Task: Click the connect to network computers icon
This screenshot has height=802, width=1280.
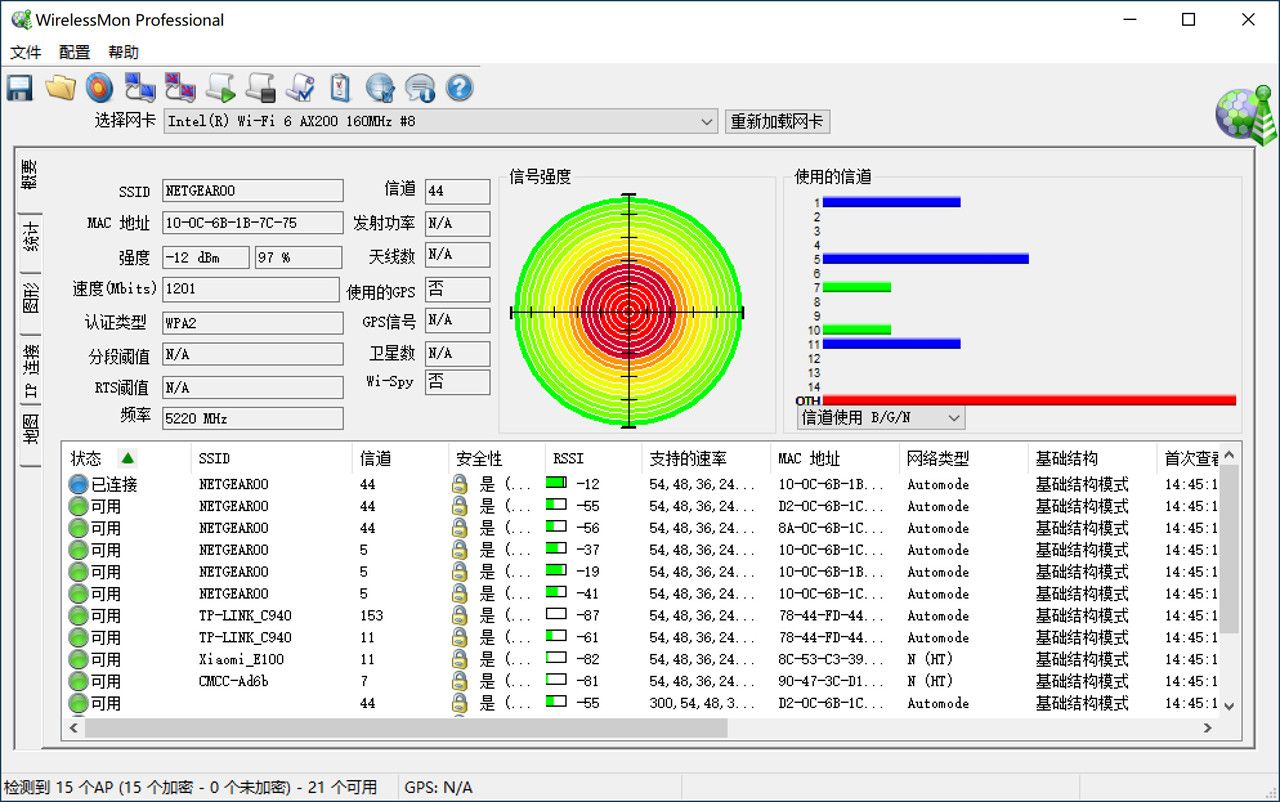Action: click(x=140, y=88)
